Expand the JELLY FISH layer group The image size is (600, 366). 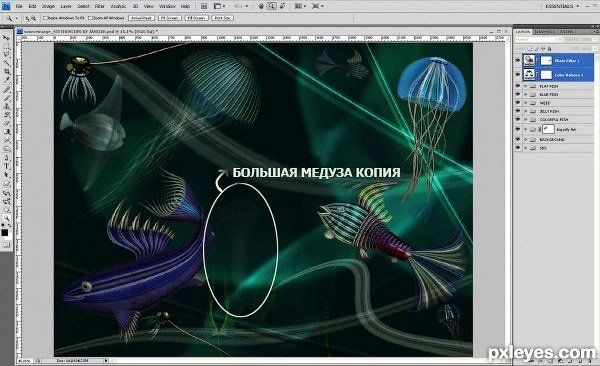pyautogui.click(x=526, y=111)
